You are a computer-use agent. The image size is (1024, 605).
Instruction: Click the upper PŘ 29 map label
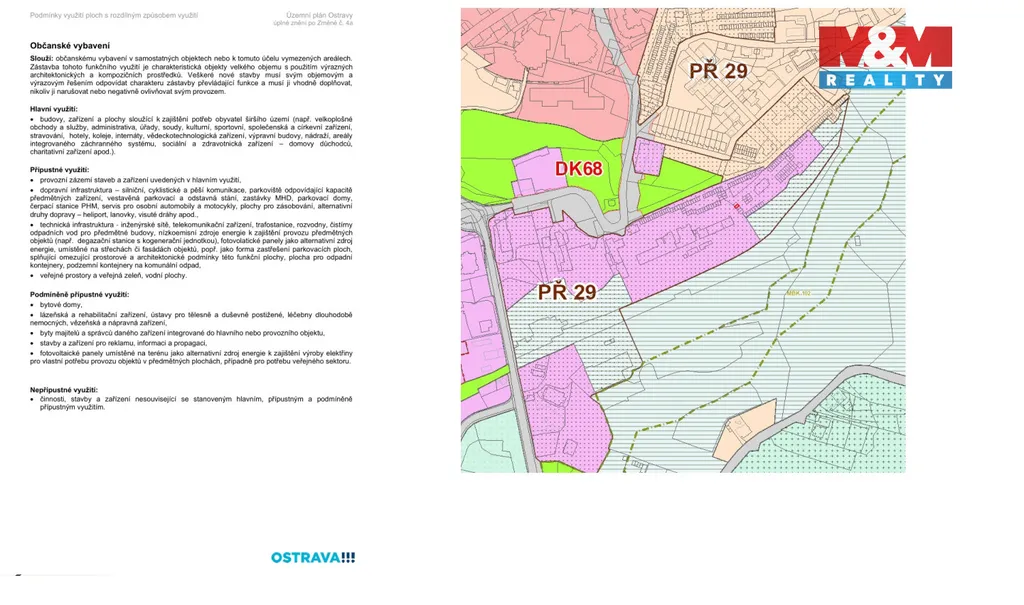[x=718, y=70]
